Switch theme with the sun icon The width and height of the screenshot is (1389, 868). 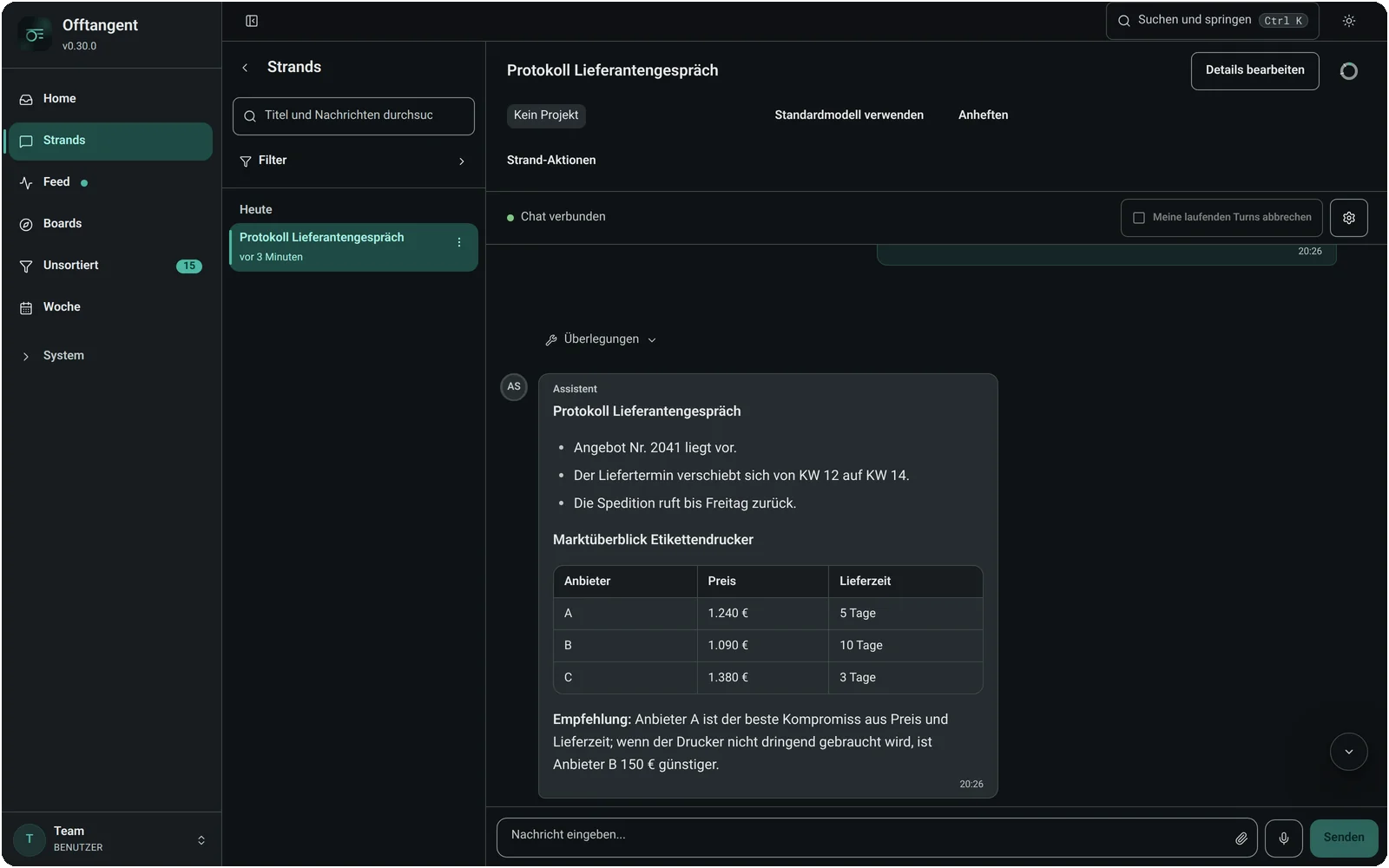click(1349, 21)
